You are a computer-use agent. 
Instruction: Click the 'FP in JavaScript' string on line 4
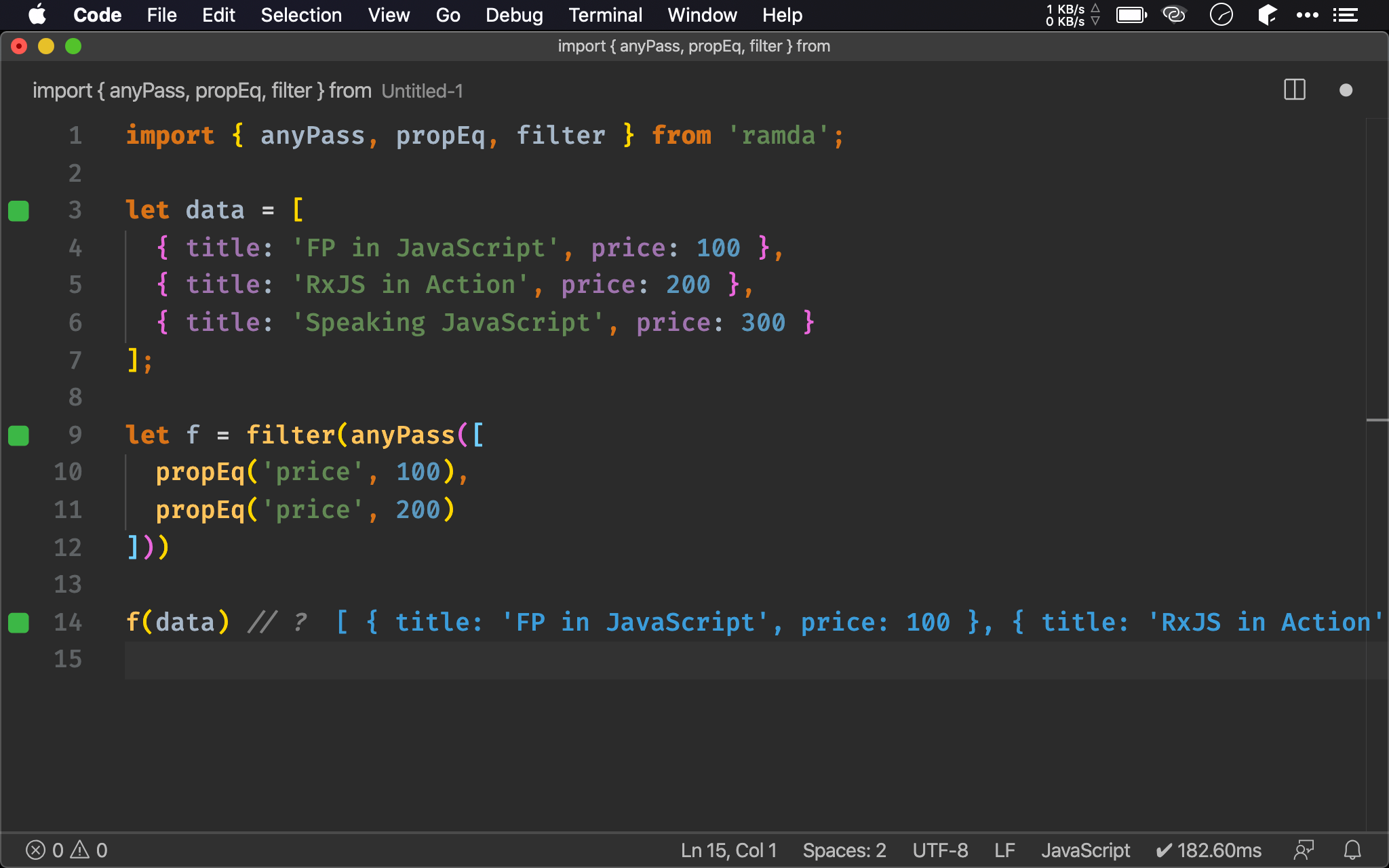pyautogui.click(x=425, y=248)
